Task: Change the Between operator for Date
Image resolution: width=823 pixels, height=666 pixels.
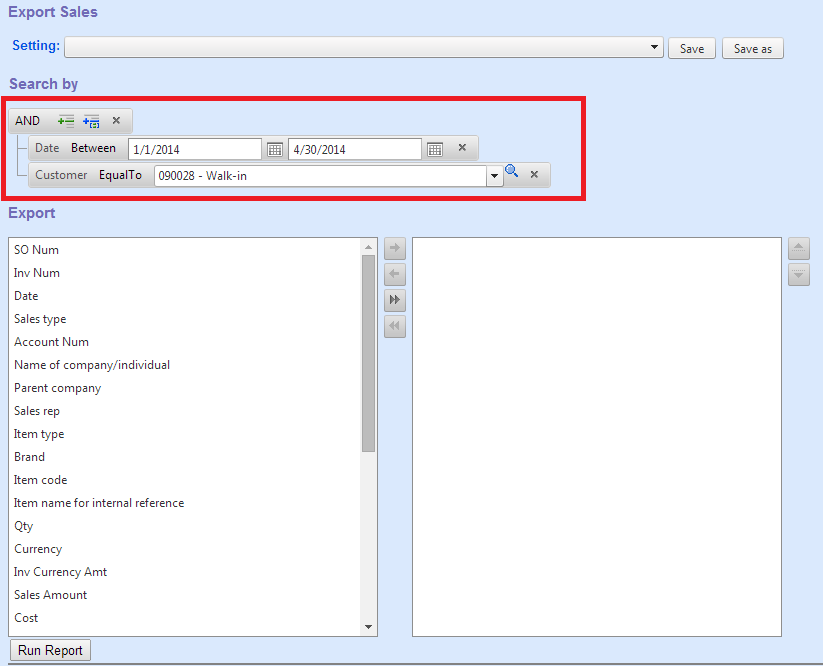Action: [93, 148]
